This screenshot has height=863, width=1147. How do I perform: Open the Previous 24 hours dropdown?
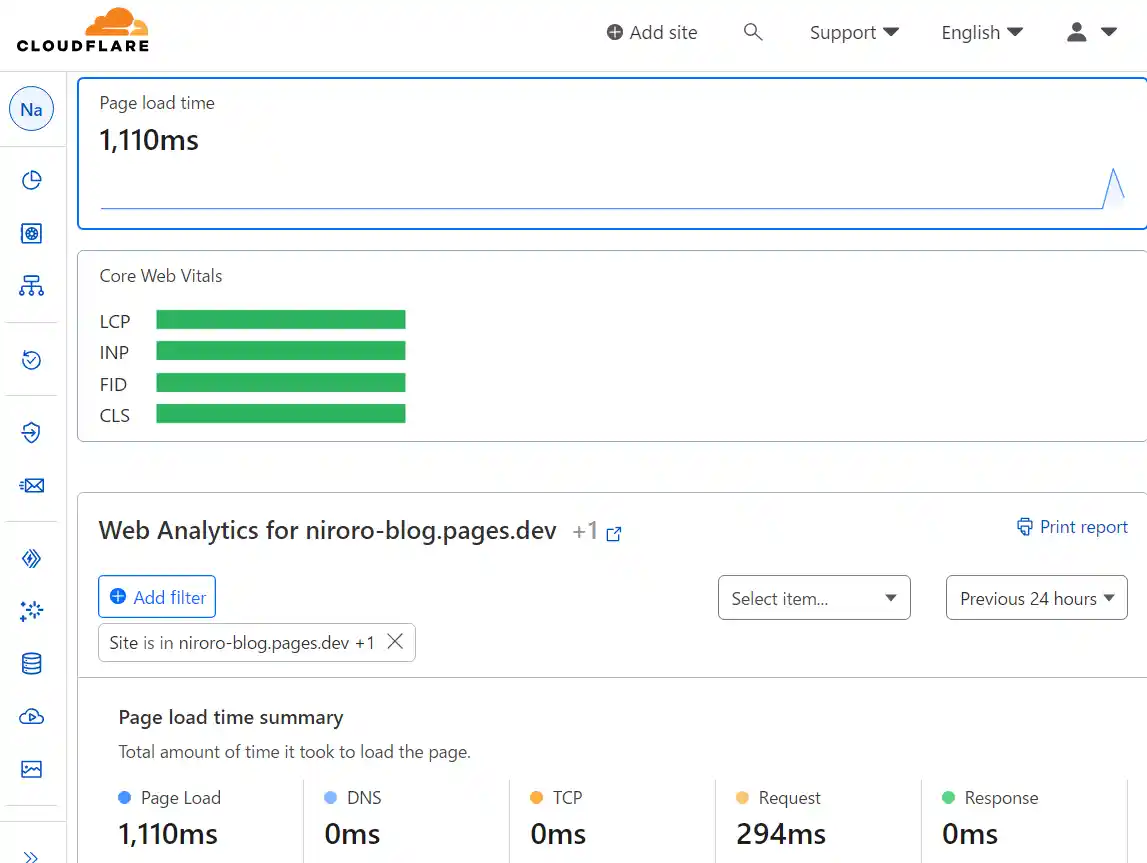tap(1036, 597)
